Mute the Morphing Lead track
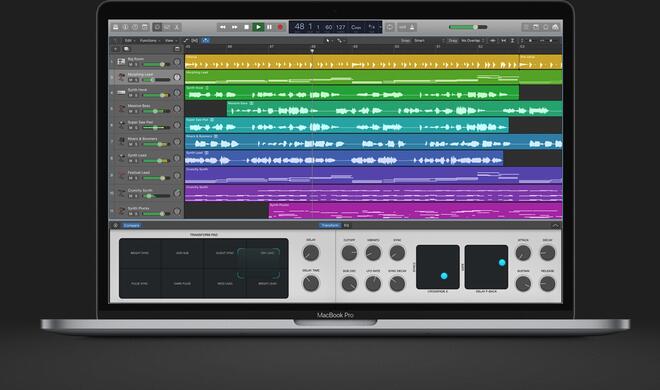 (x=130, y=80)
